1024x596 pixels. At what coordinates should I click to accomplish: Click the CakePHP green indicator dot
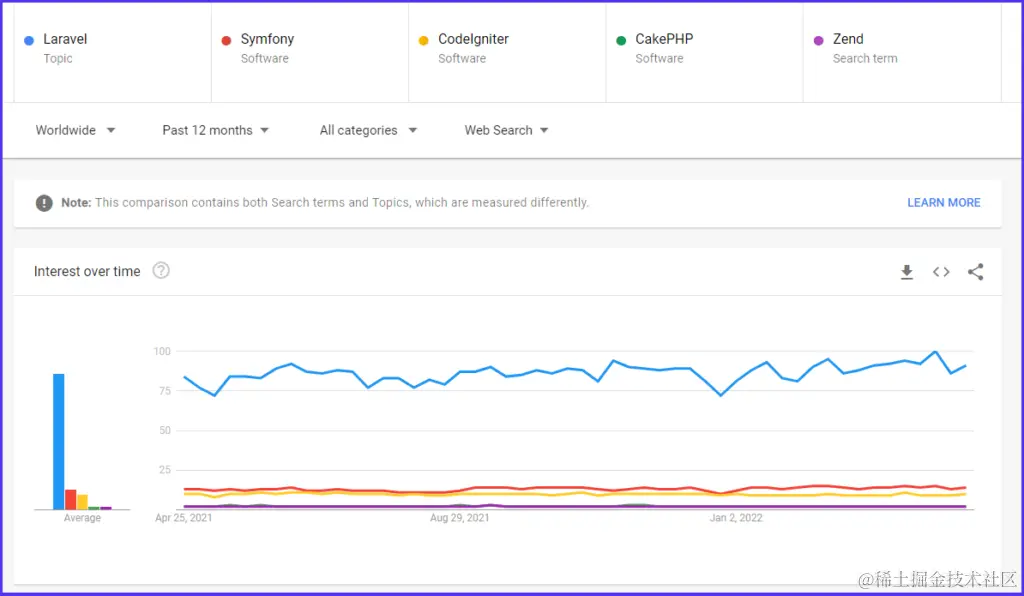[x=623, y=39]
